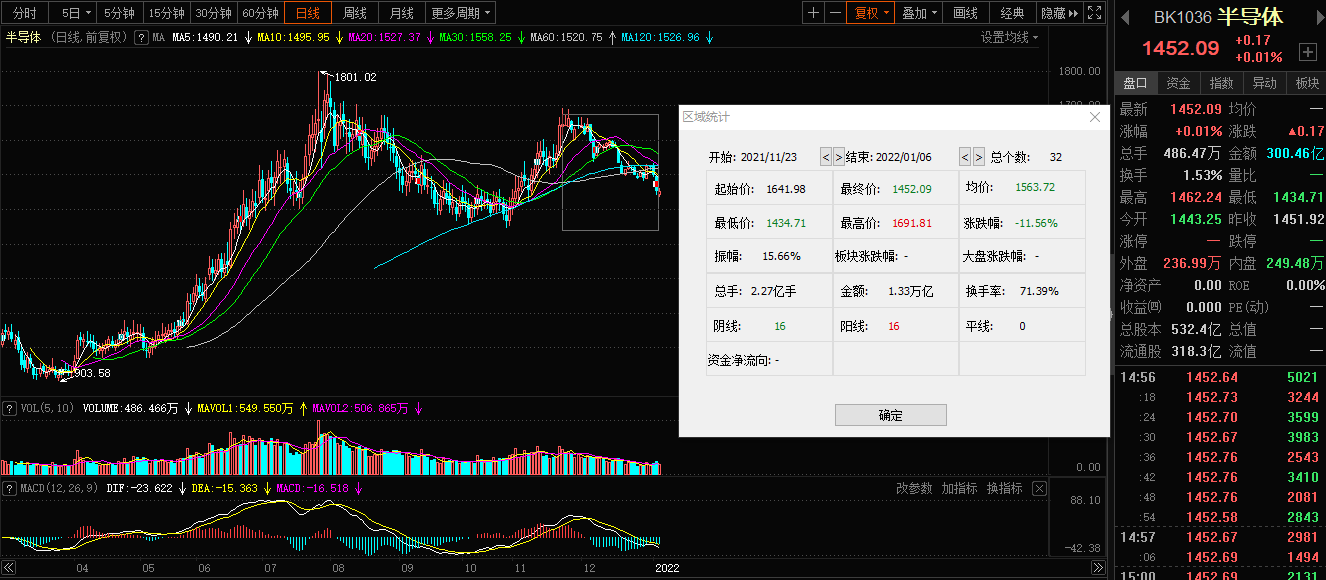Screen dimensions: 1326x580
Task: Step the start date forward
Action: point(839,157)
